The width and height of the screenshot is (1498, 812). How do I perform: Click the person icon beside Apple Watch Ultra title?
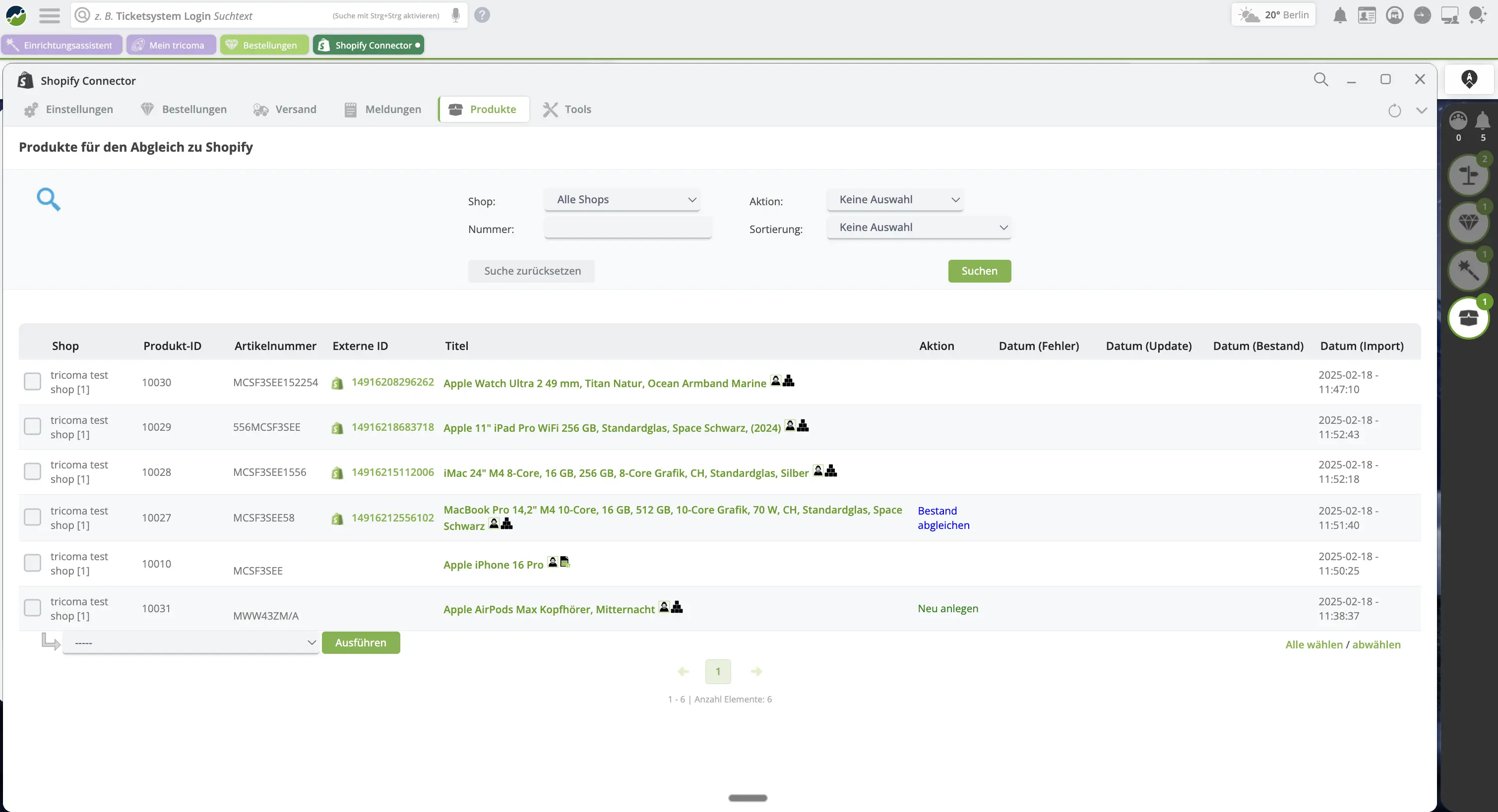click(x=775, y=381)
